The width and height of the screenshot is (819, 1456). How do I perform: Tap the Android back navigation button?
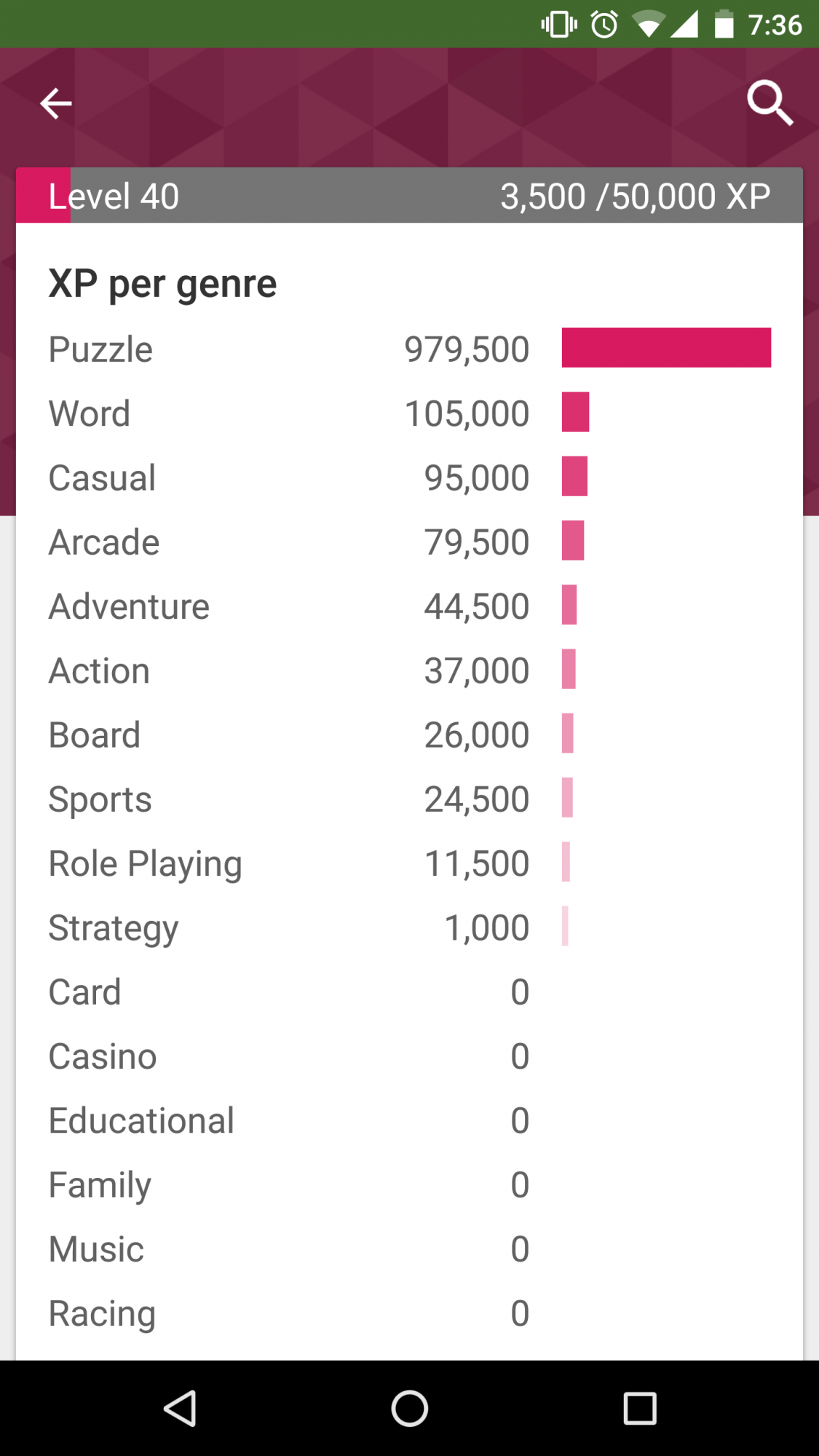[180, 1408]
